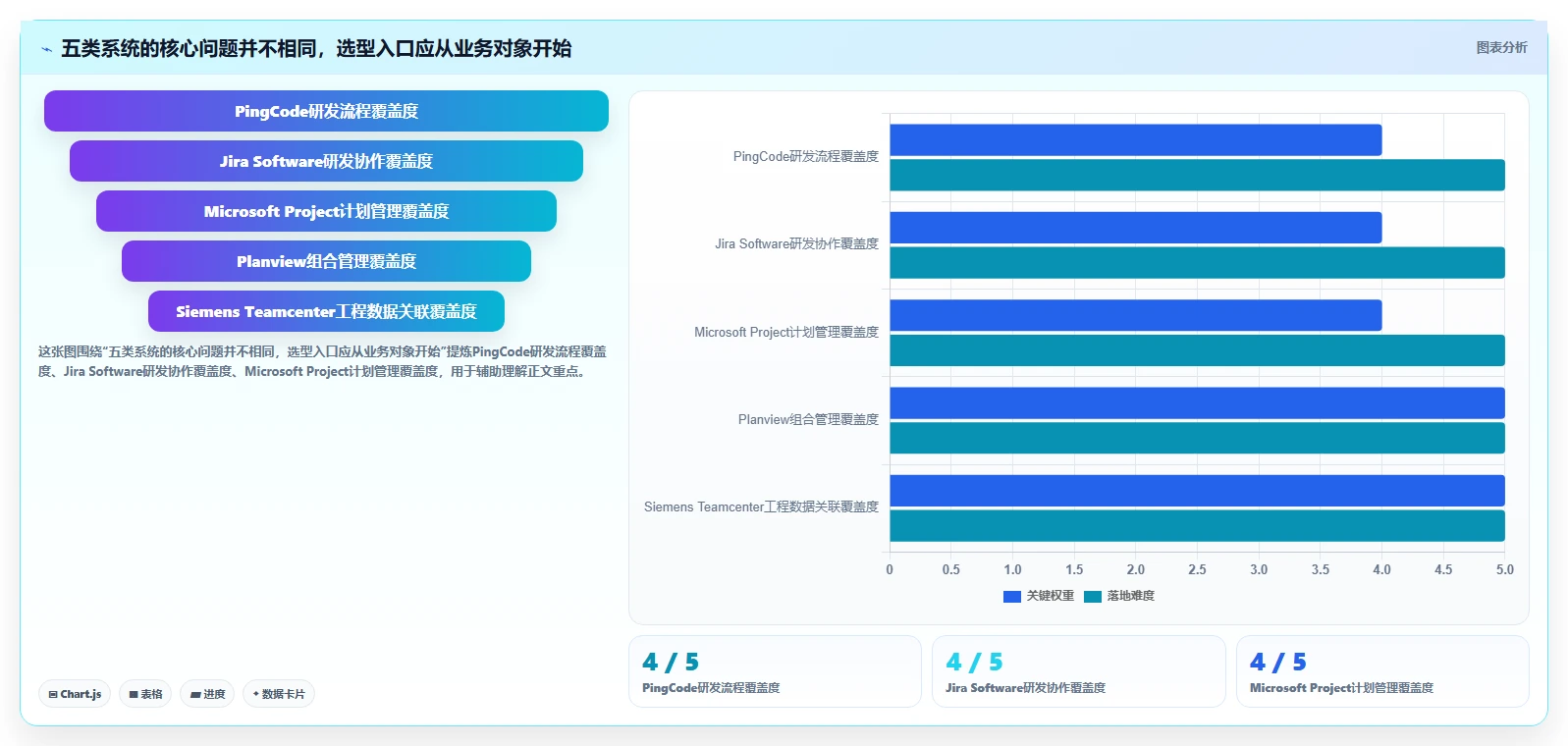Screen dimensions: 1568x746
Task: Toggle the 关键权重 legend swatch
Action: (1012, 596)
